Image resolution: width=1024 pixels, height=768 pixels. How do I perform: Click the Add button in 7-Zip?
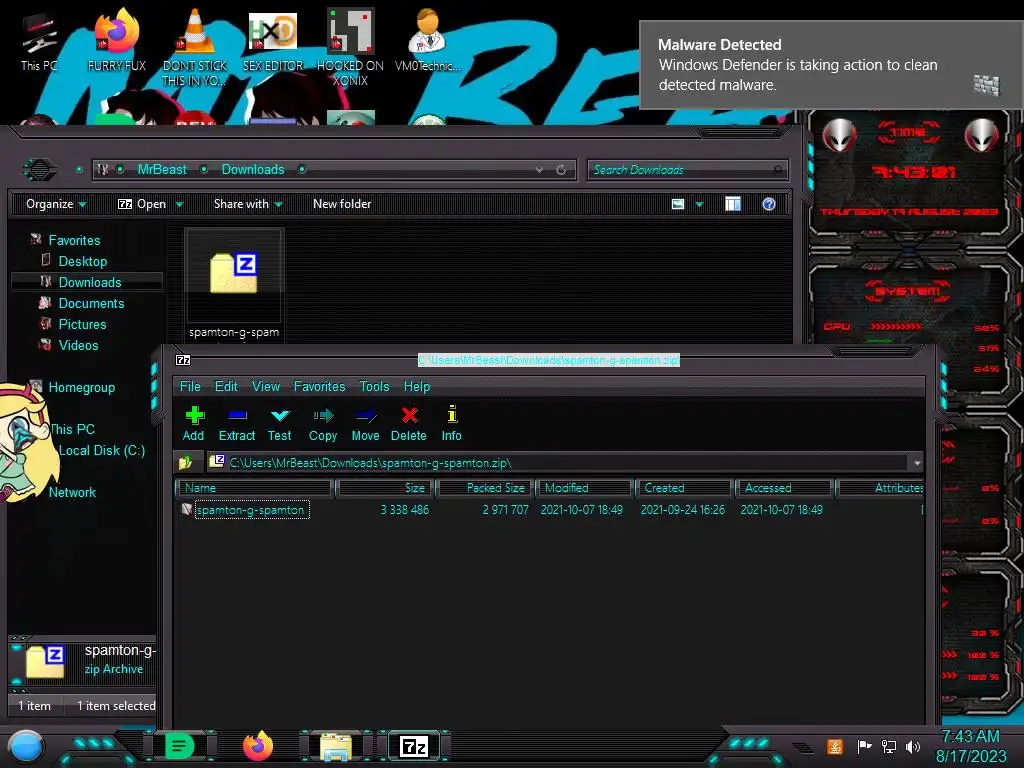tap(194, 424)
